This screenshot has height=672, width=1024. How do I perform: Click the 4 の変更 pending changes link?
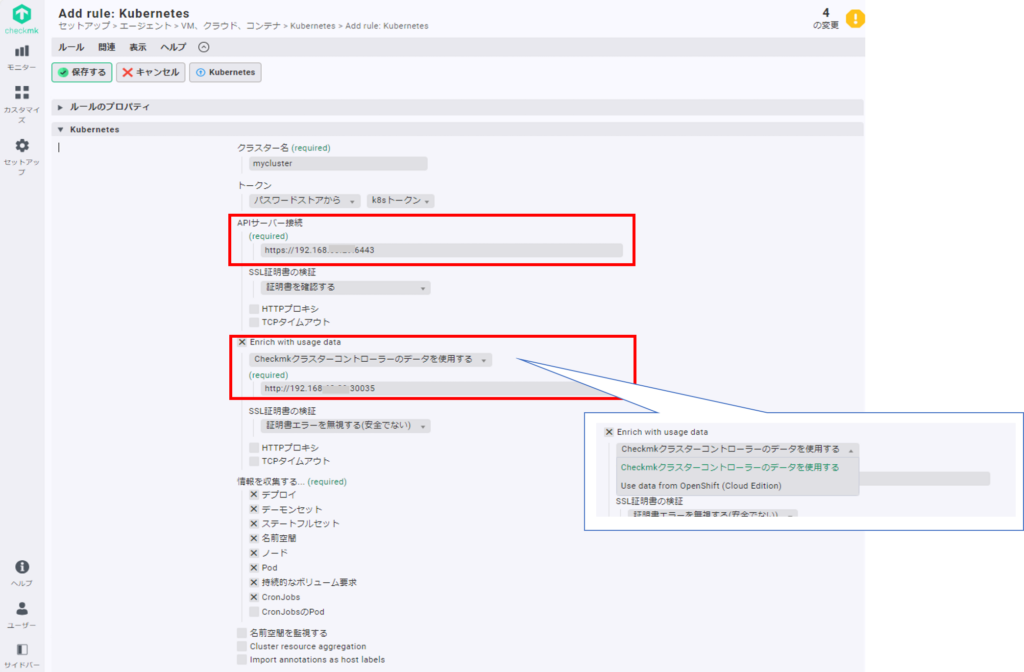[825, 18]
